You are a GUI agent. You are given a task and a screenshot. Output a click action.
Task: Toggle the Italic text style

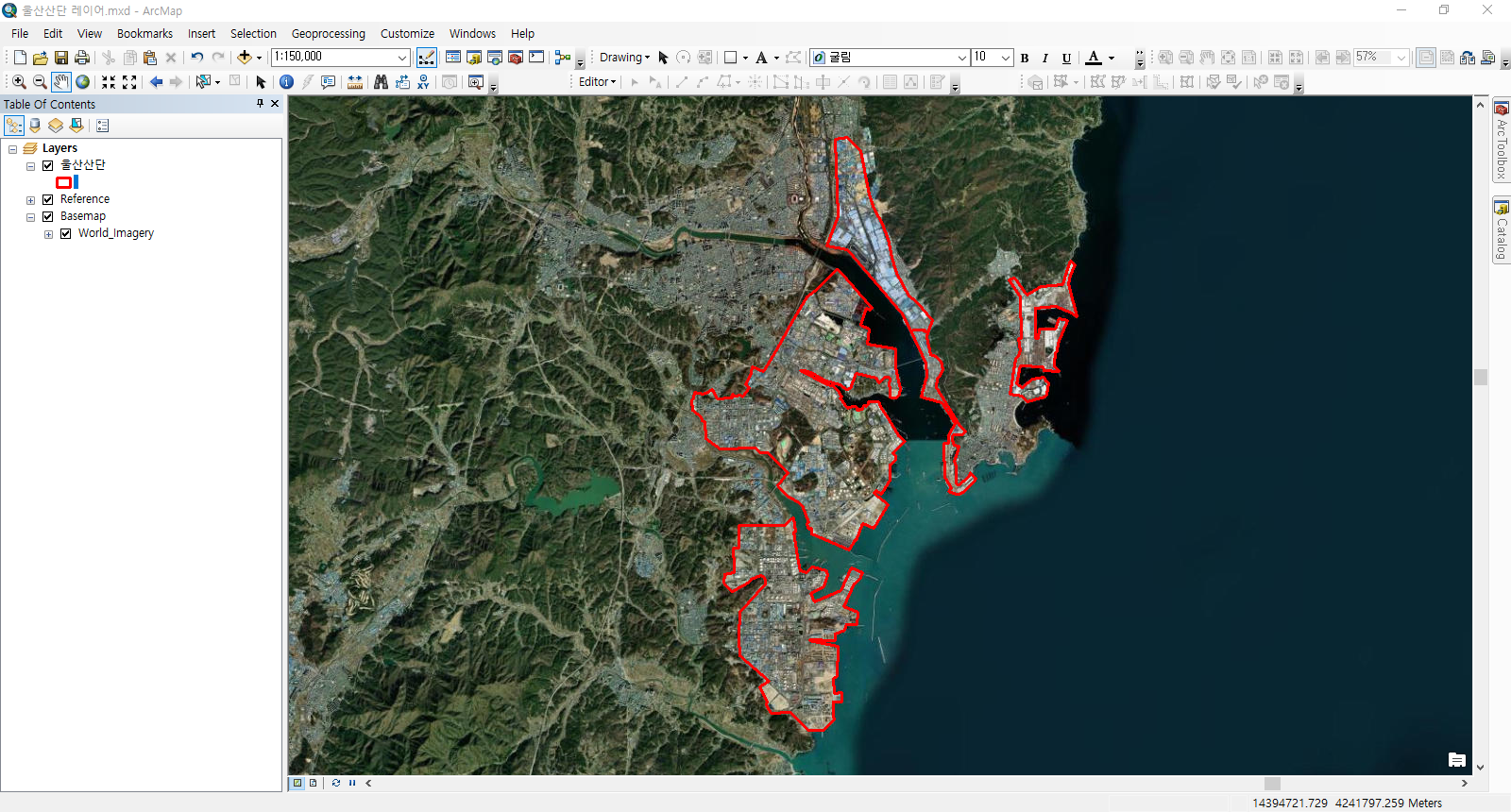(1045, 58)
